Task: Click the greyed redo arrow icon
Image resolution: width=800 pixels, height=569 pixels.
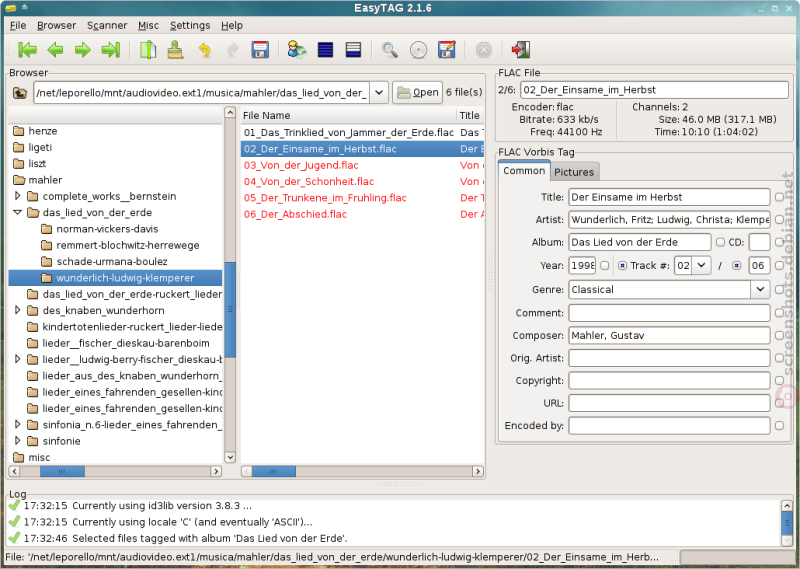Action: pos(233,50)
